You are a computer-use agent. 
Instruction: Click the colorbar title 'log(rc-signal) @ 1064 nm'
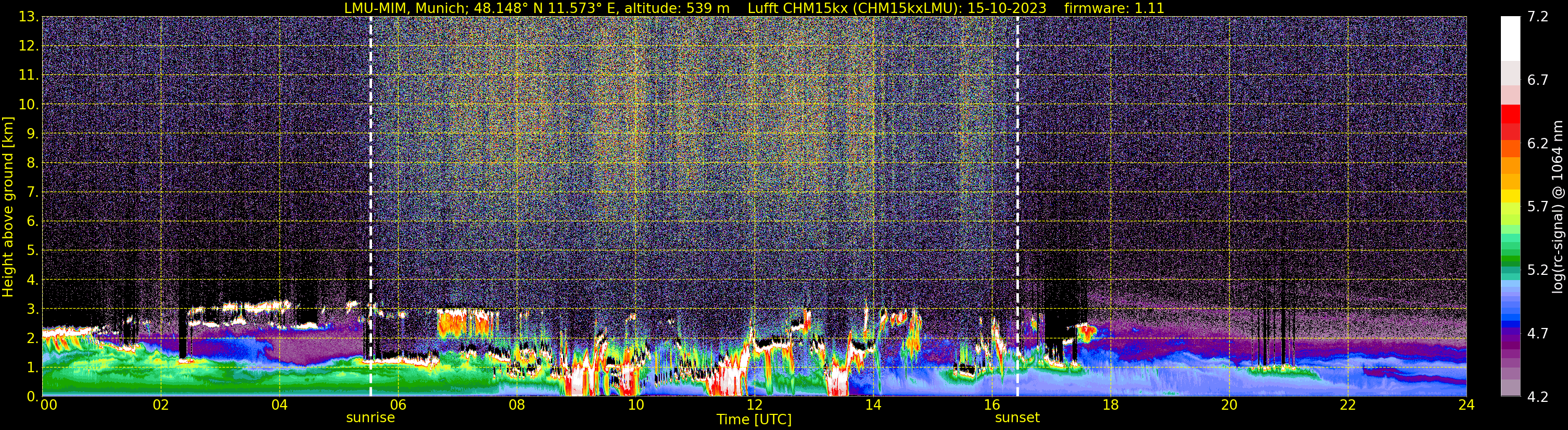(x=1558, y=207)
